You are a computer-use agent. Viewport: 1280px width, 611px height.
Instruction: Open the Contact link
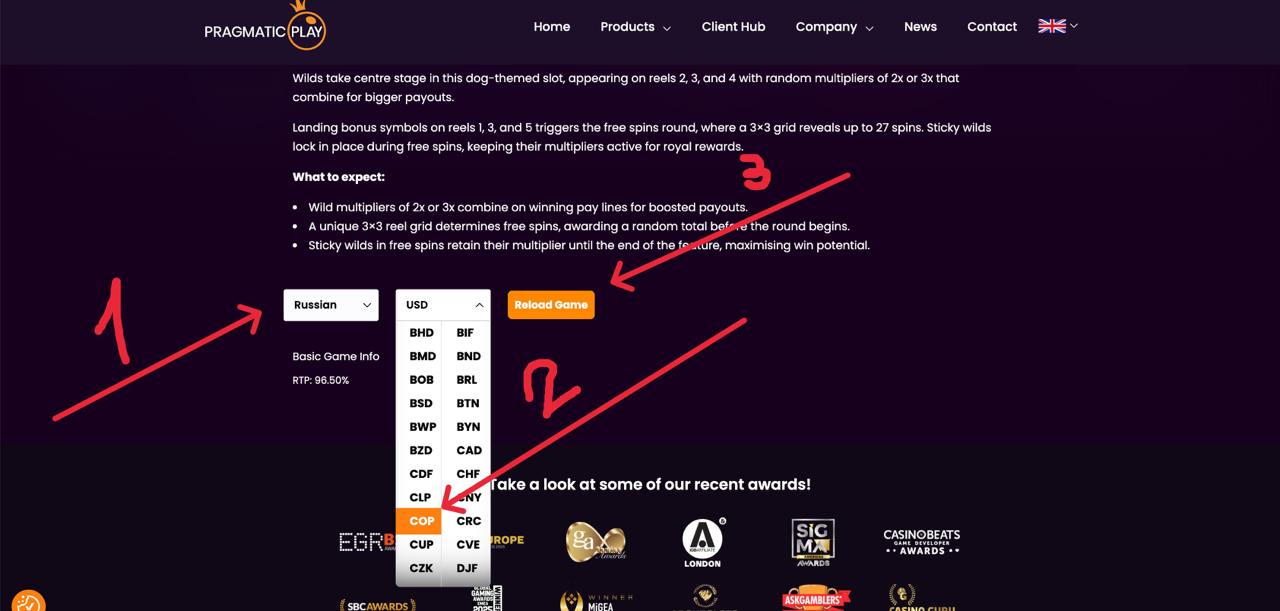[992, 27]
